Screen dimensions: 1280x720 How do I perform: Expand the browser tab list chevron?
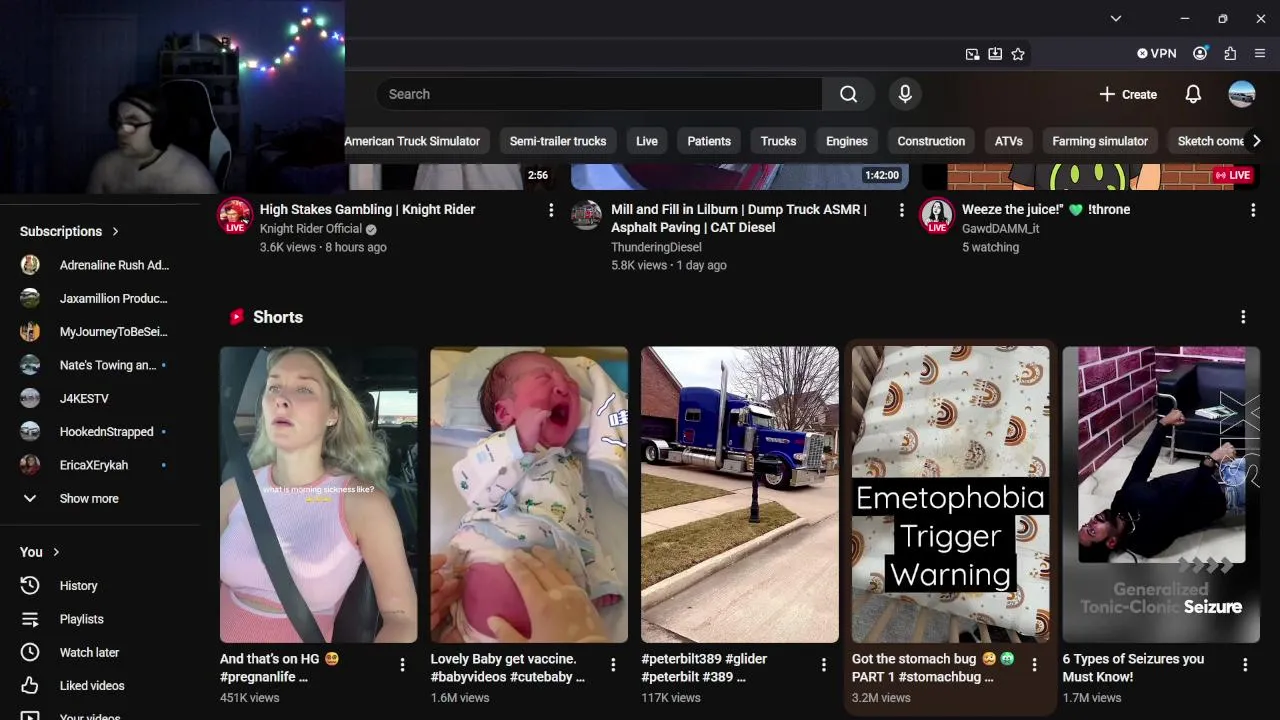pyautogui.click(x=1116, y=18)
